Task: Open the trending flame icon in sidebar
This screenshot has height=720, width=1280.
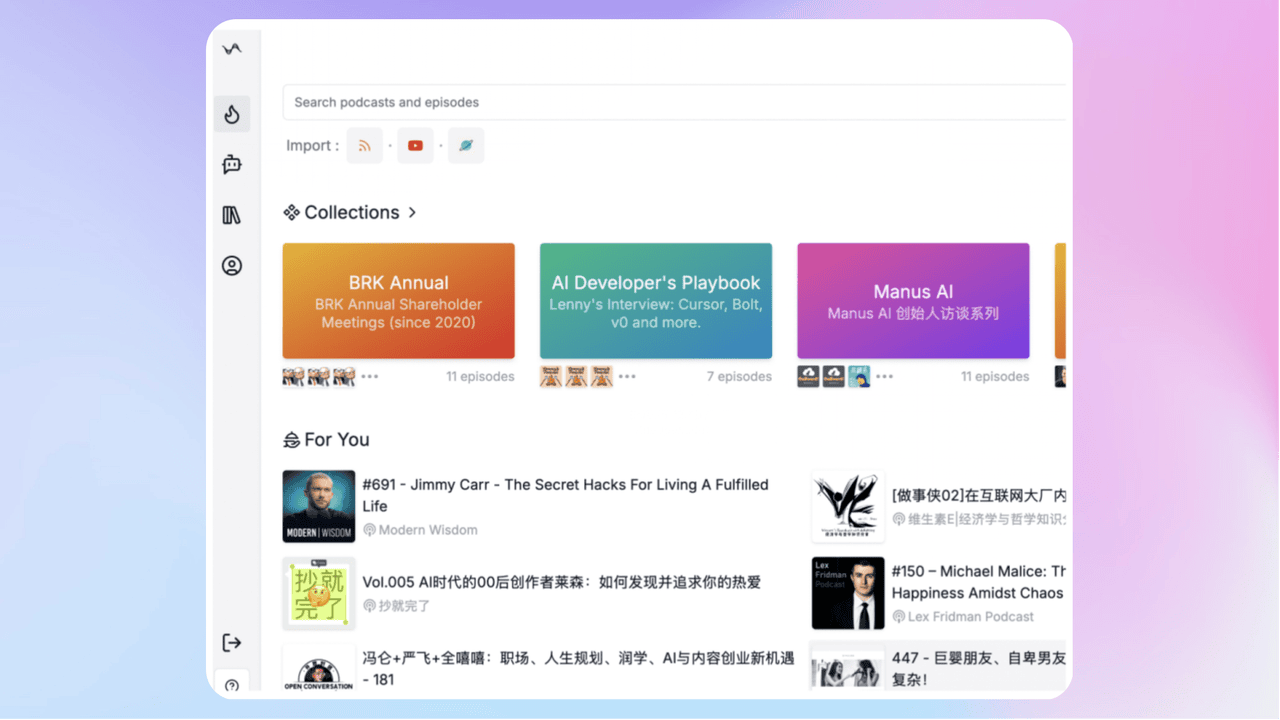Action: pos(232,114)
